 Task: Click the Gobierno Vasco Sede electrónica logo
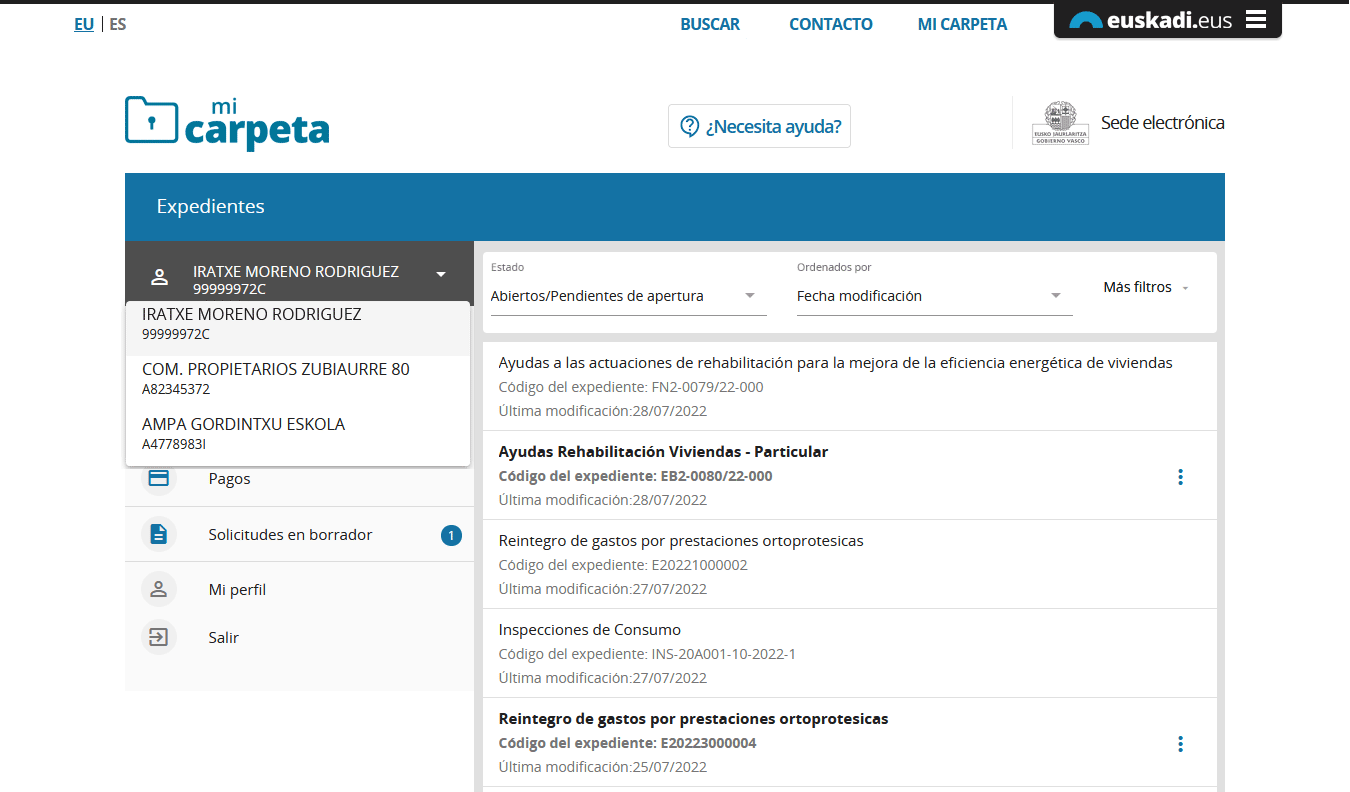[1060, 123]
